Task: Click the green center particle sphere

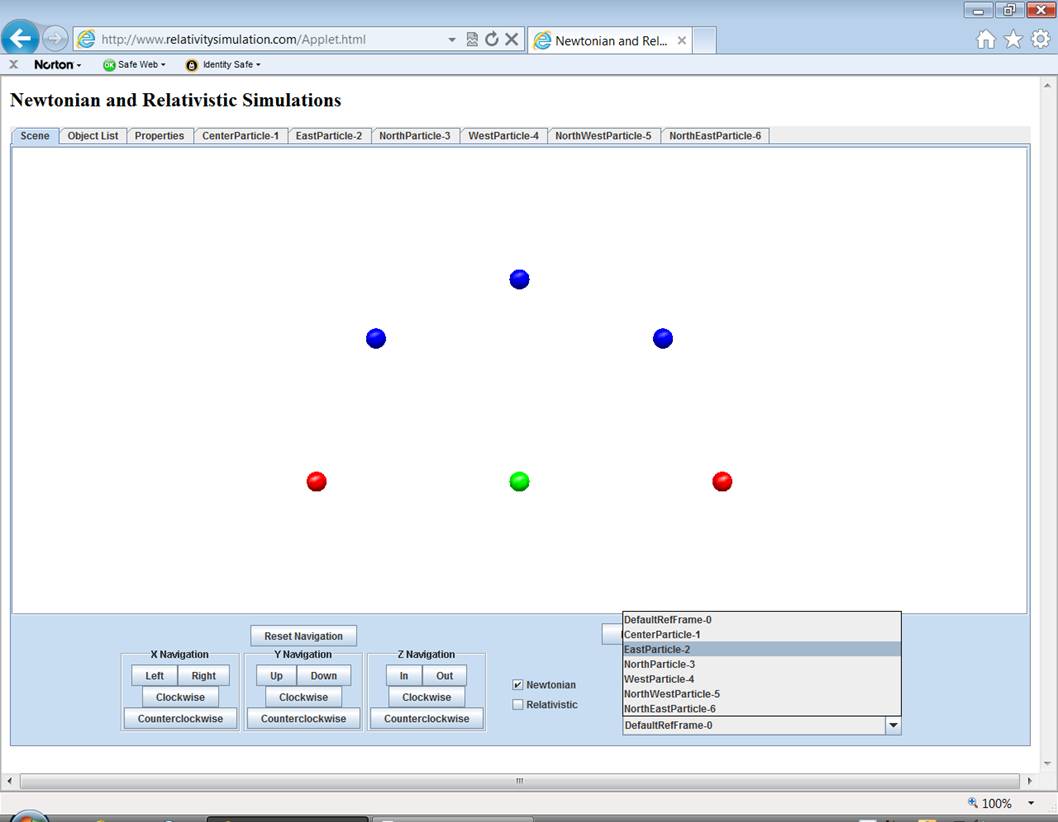Action: (519, 482)
